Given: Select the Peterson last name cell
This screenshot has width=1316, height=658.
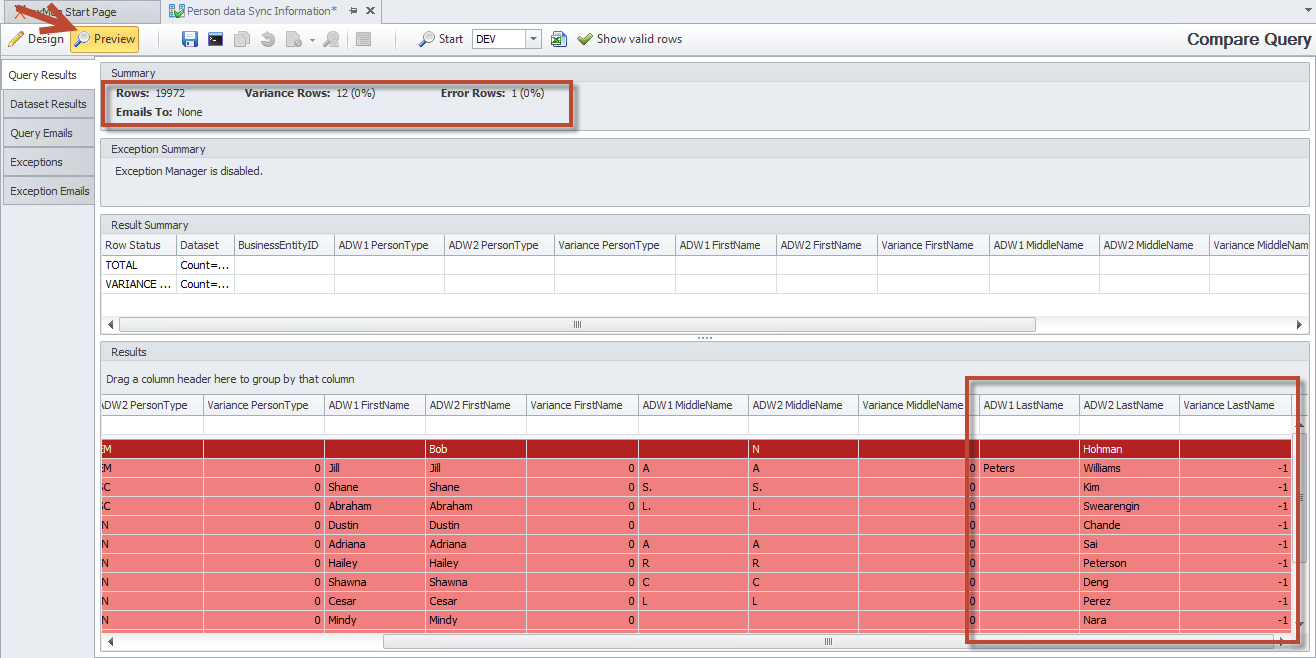Looking at the screenshot, I should click(1129, 563).
